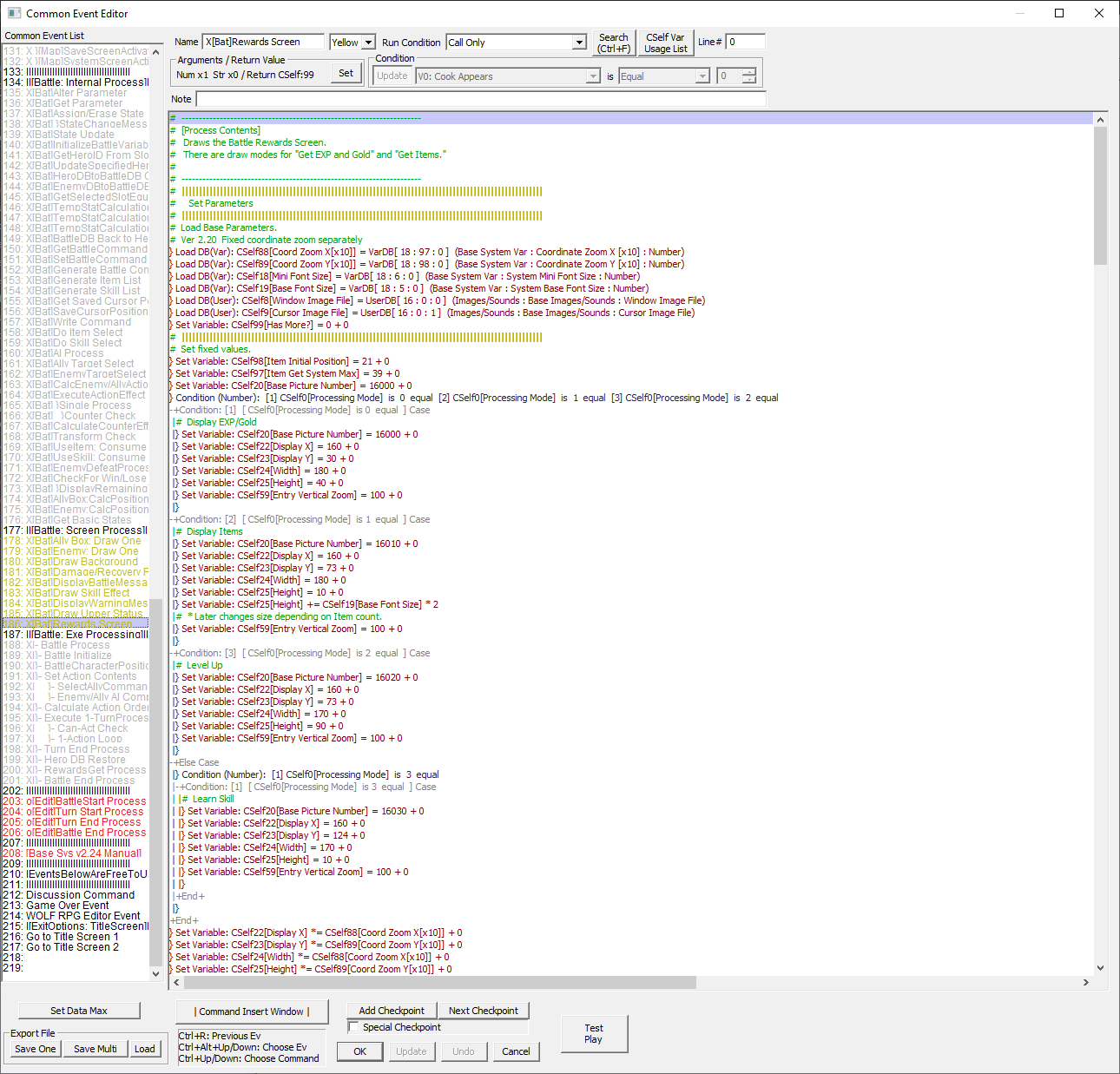Select event 157: Write Command
The width and height of the screenshot is (1120, 1074).
(x=76, y=322)
